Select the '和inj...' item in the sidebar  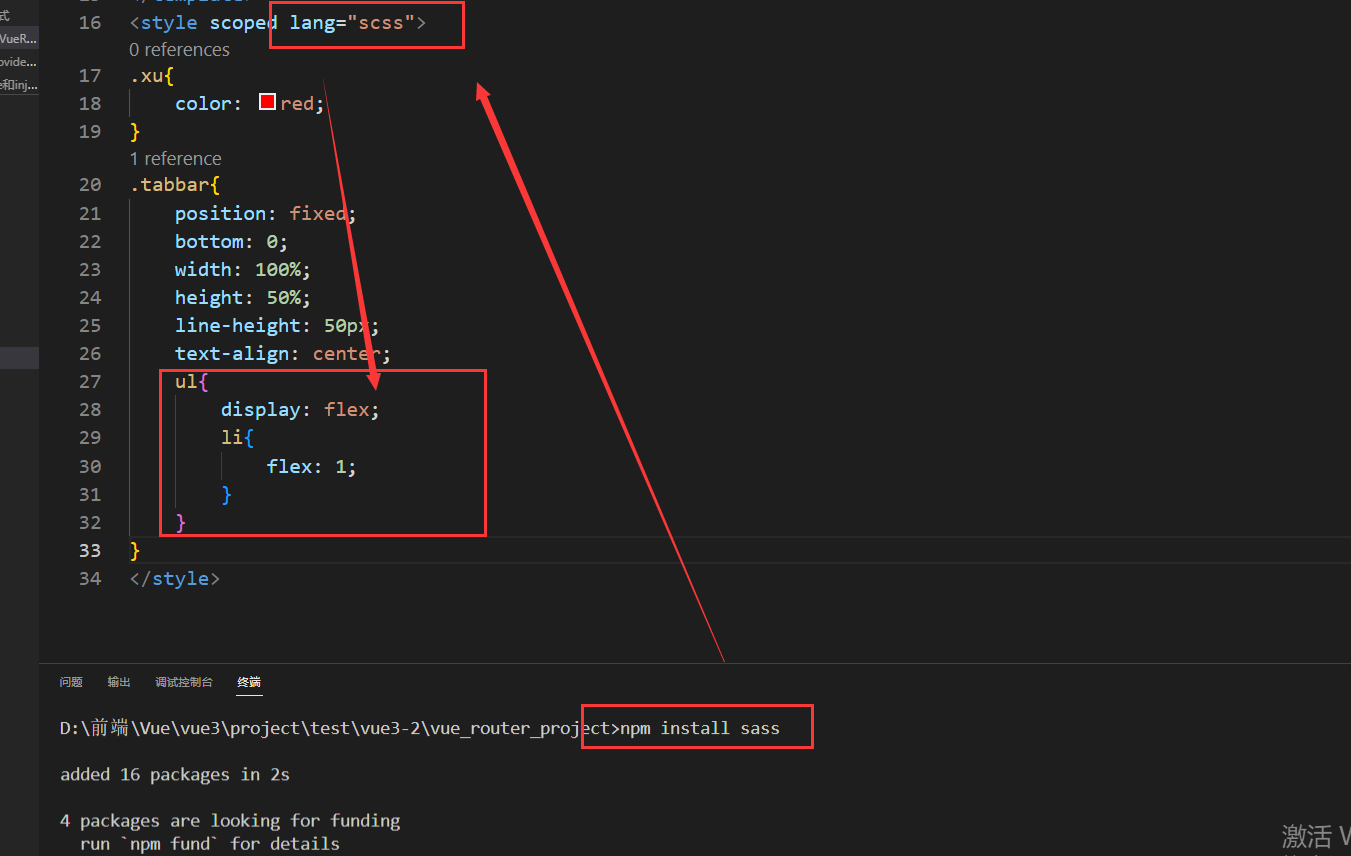[x=18, y=85]
